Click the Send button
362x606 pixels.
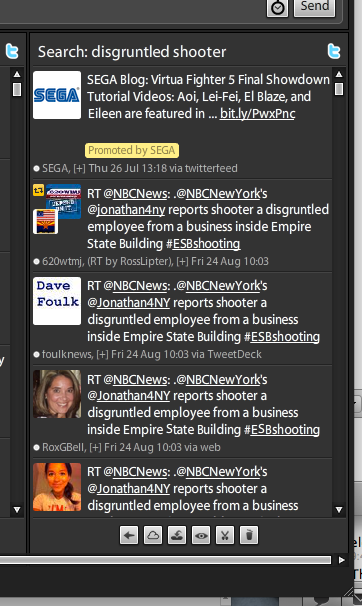pyautogui.click(x=314, y=7)
